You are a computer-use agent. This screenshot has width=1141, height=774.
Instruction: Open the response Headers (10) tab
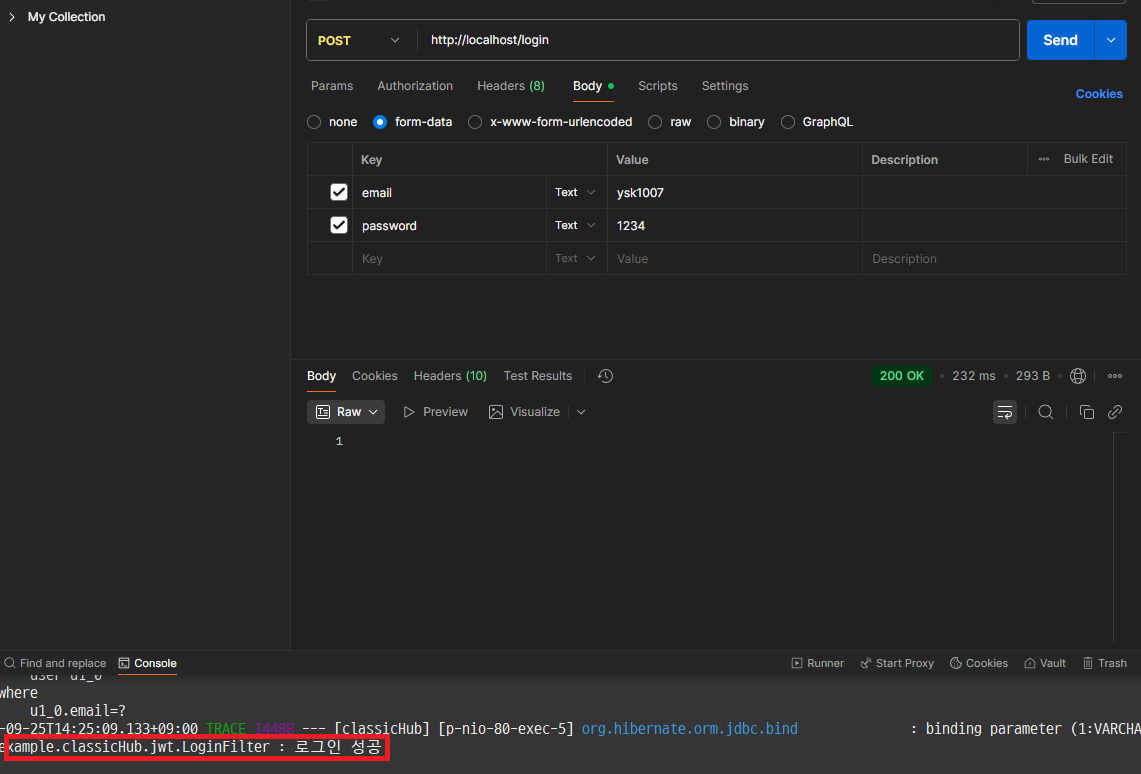point(450,376)
